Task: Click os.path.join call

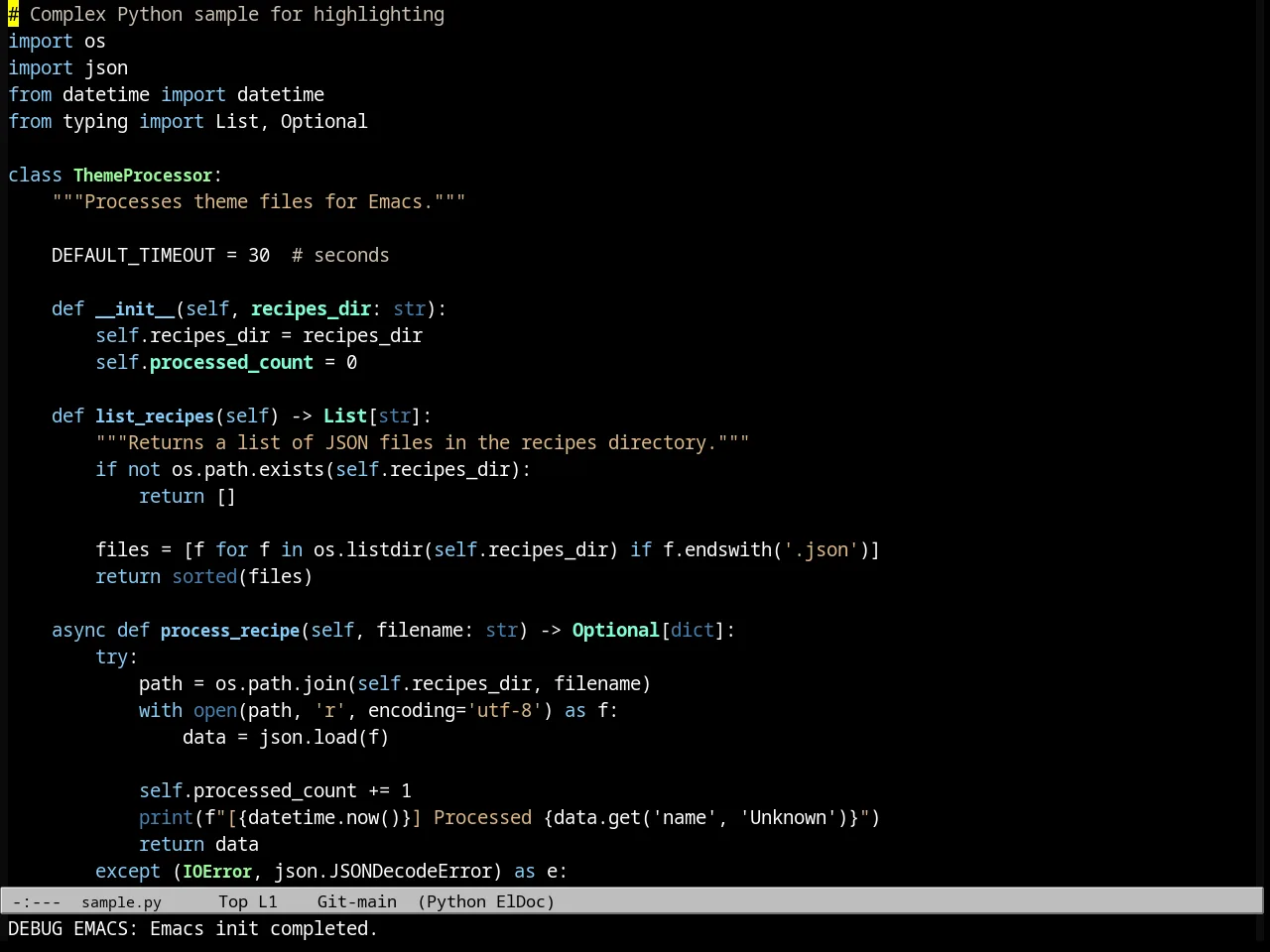Action: pyautogui.click(x=281, y=683)
